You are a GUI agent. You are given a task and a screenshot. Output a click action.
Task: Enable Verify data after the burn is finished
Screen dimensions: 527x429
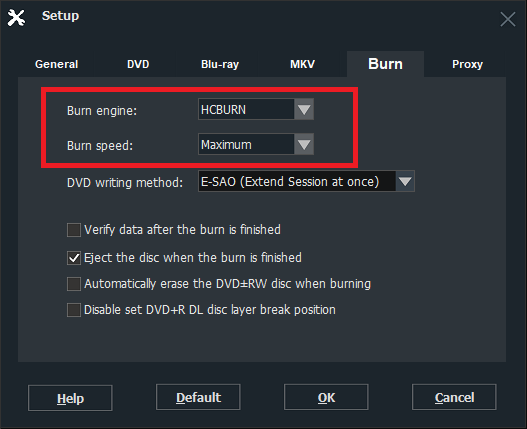74,230
